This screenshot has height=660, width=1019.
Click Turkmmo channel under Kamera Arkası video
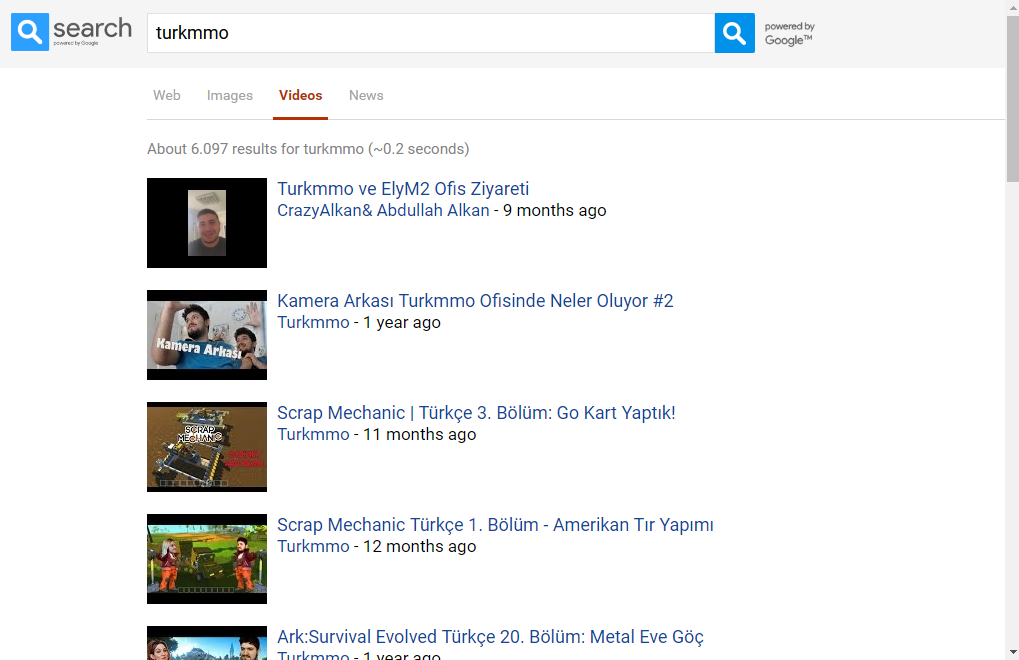click(x=313, y=323)
